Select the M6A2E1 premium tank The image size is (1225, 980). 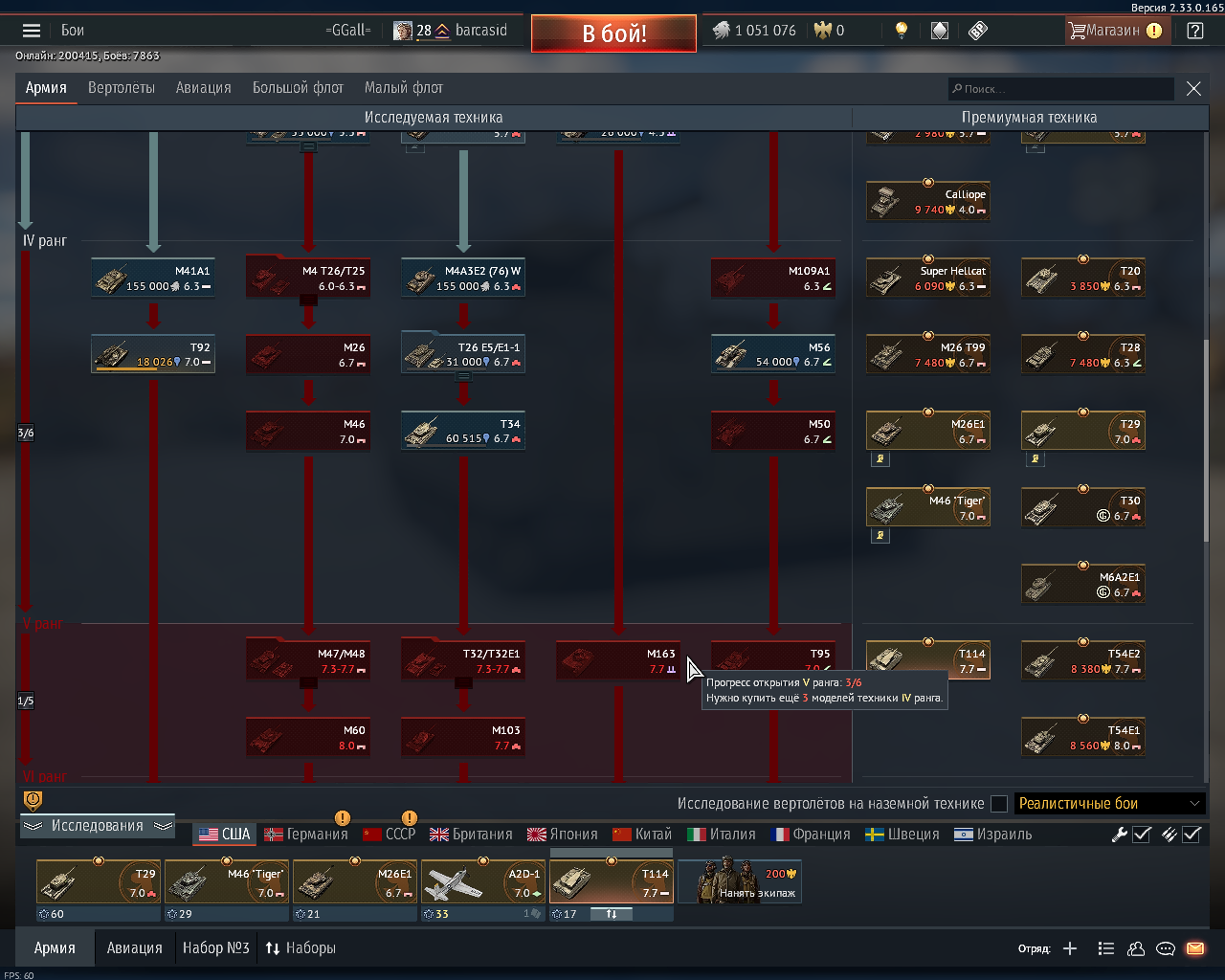(1083, 584)
